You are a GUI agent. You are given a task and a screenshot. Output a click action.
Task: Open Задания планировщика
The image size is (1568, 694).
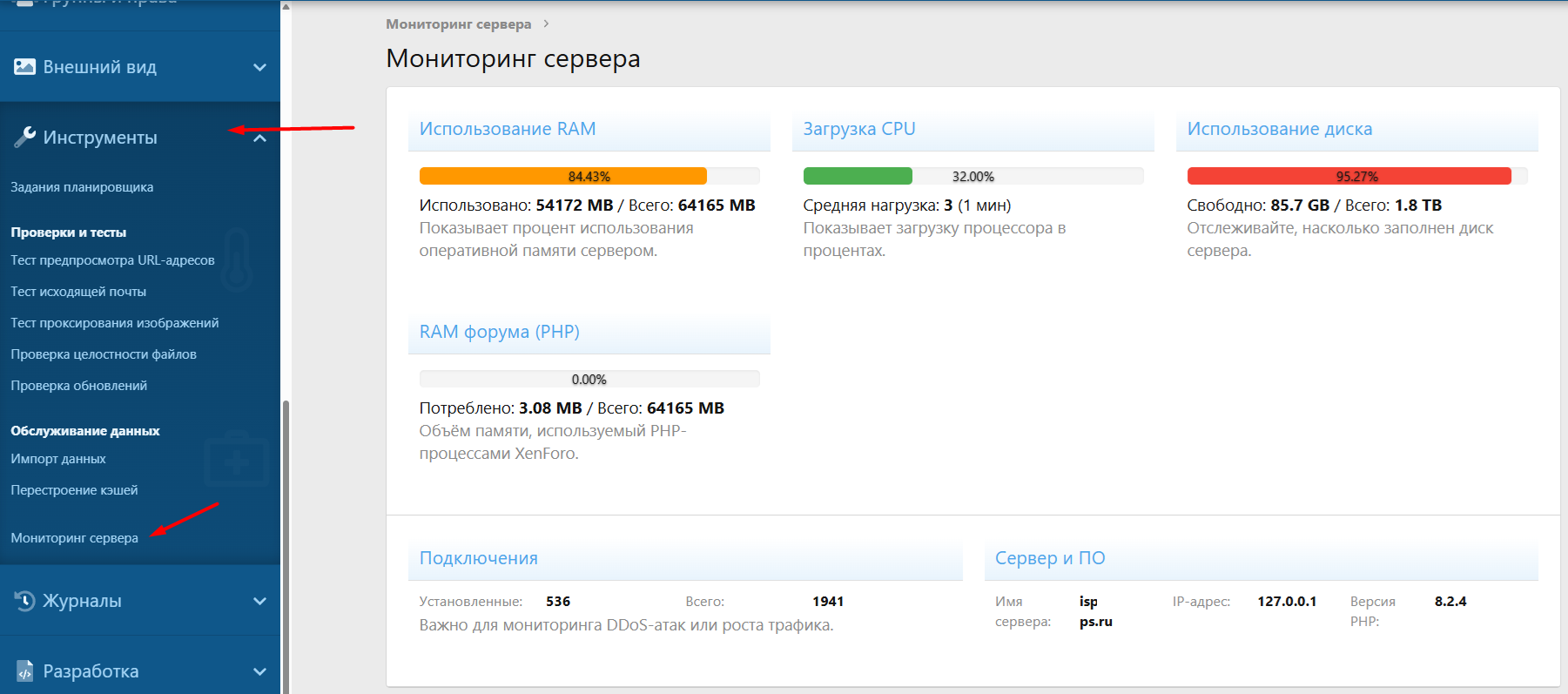pyautogui.click(x=82, y=187)
